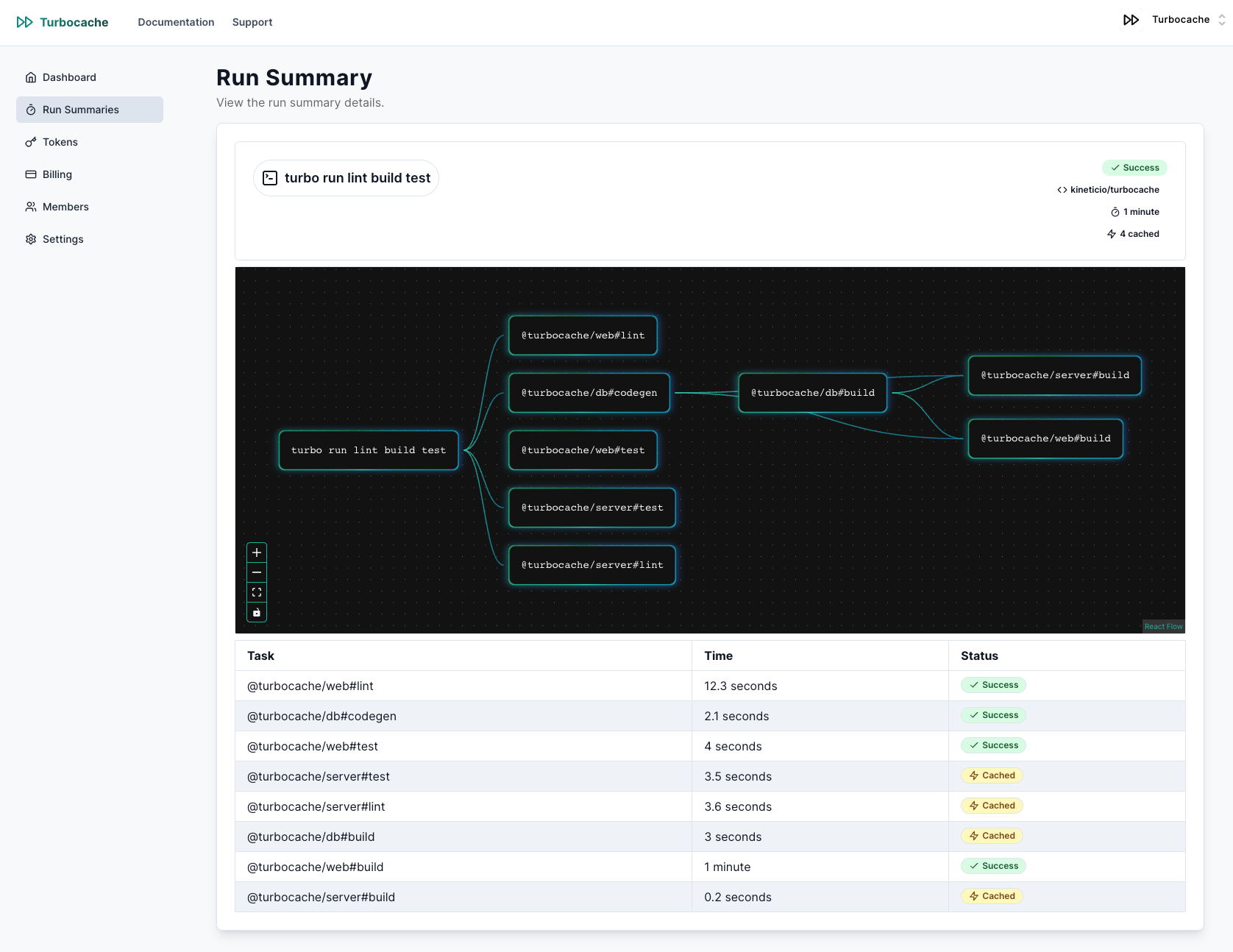The image size is (1233, 952).
Task: Open Support in top navigation
Action: [x=252, y=22]
